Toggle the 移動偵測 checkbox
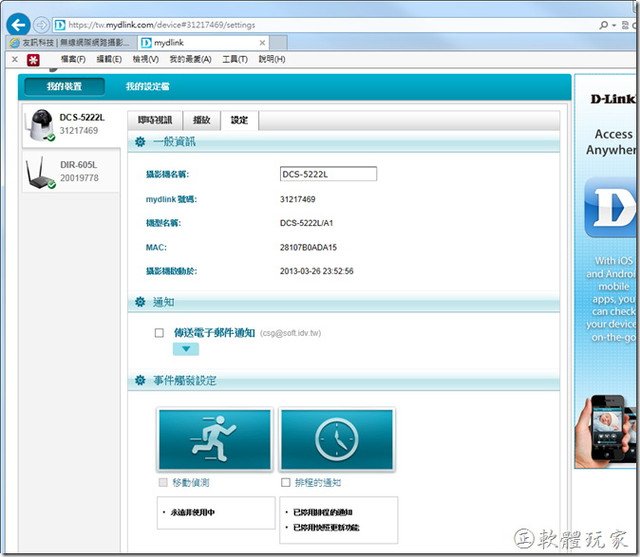The image size is (640, 557). (x=163, y=483)
